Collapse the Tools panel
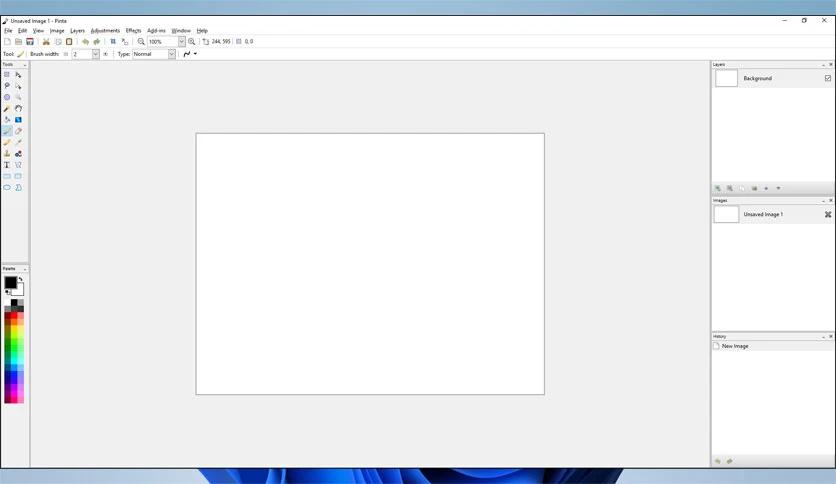This screenshot has width=836, height=484. 25,64
